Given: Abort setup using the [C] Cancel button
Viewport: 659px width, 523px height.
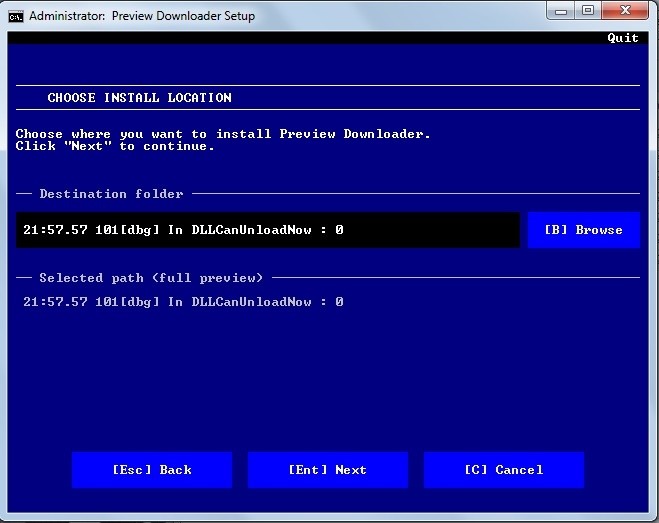Looking at the screenshot, I should click(x=503, y=470).
